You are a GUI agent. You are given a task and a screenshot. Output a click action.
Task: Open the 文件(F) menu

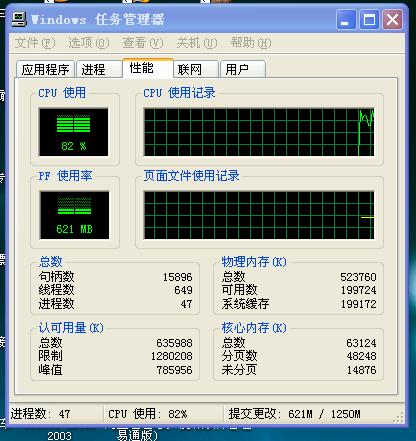click(35, 43)
